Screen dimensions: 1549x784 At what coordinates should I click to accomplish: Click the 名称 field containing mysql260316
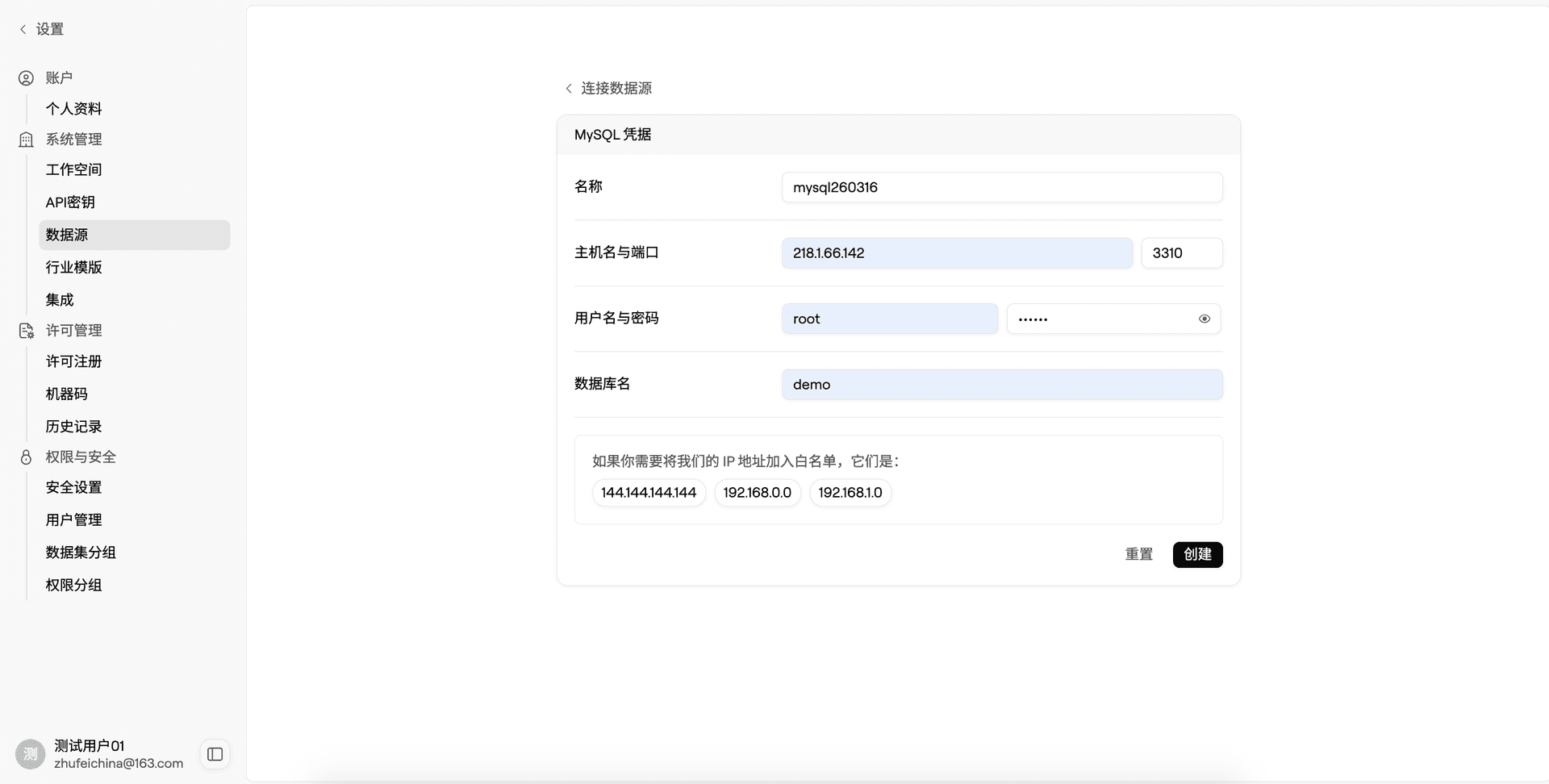coord(1002,187)
